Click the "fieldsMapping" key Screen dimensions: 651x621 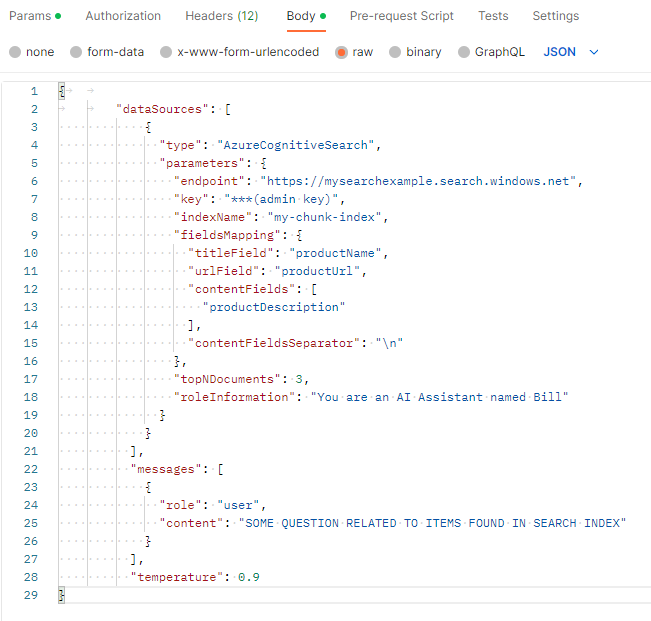pos(227,235)
